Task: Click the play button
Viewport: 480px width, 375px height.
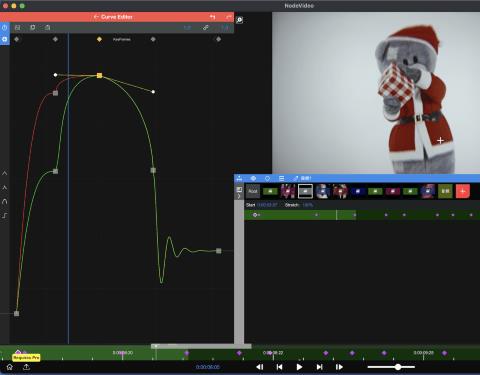Action: pos(299,367)
